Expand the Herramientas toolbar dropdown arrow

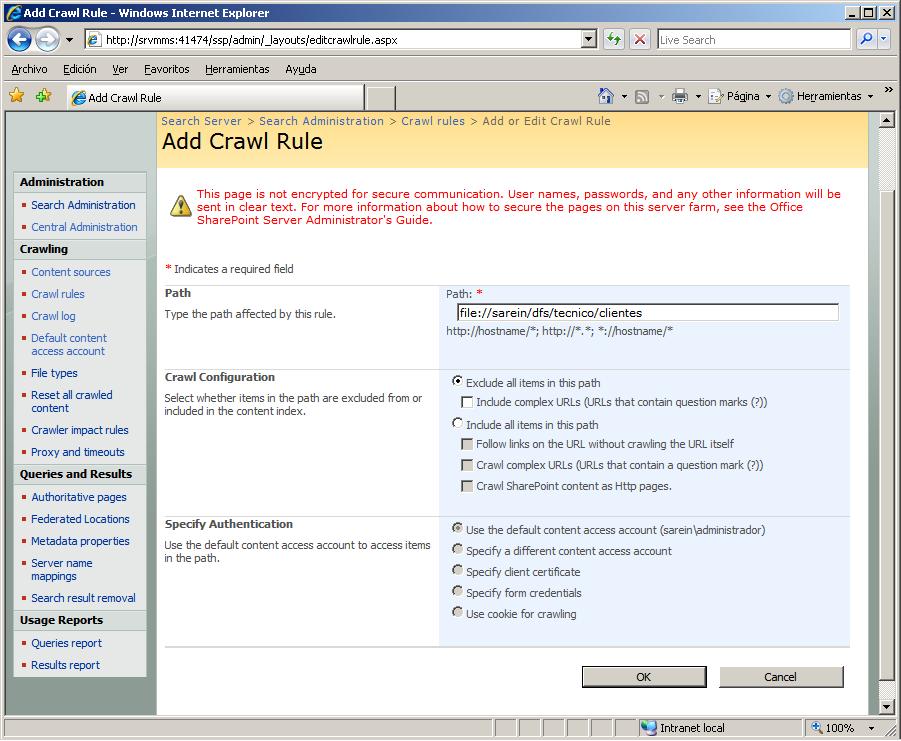coord(870,97)
